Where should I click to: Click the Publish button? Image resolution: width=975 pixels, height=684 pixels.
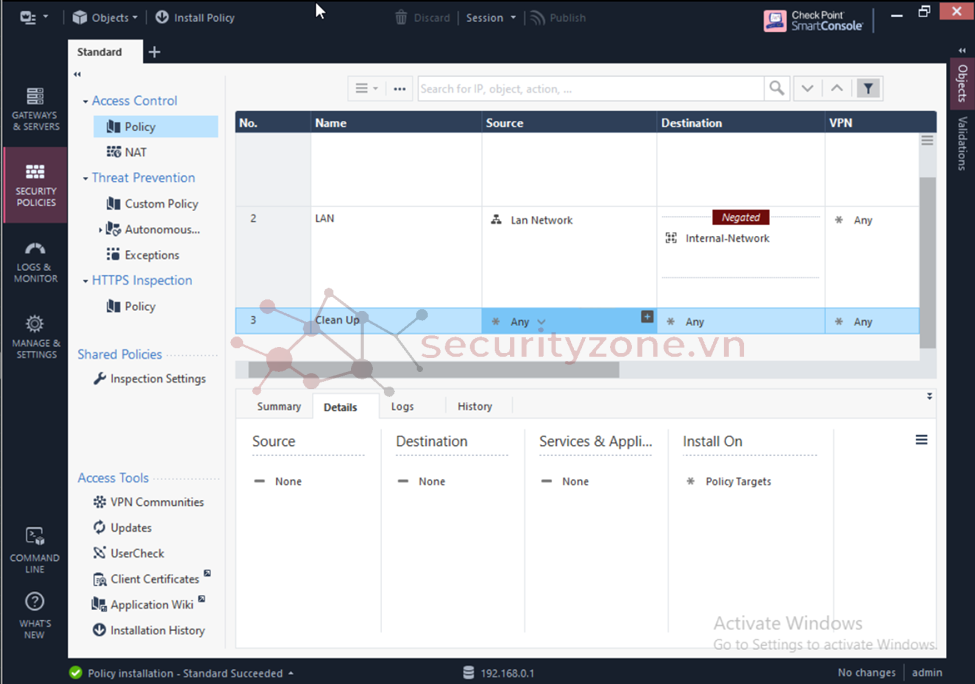(558, 17)
